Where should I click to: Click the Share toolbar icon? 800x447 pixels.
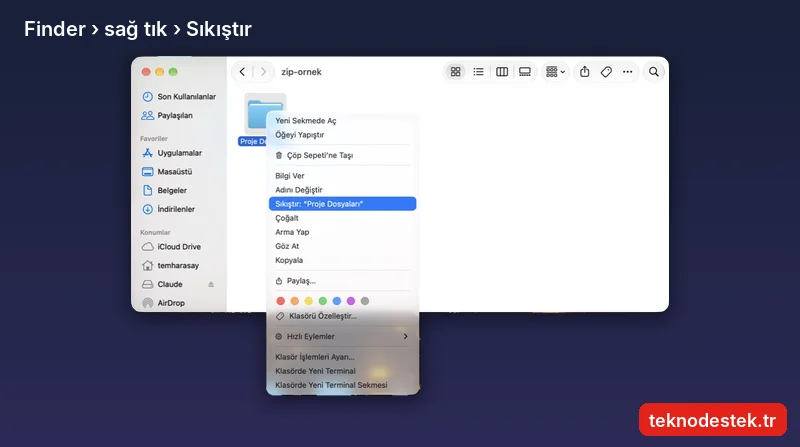click(585, 72)
